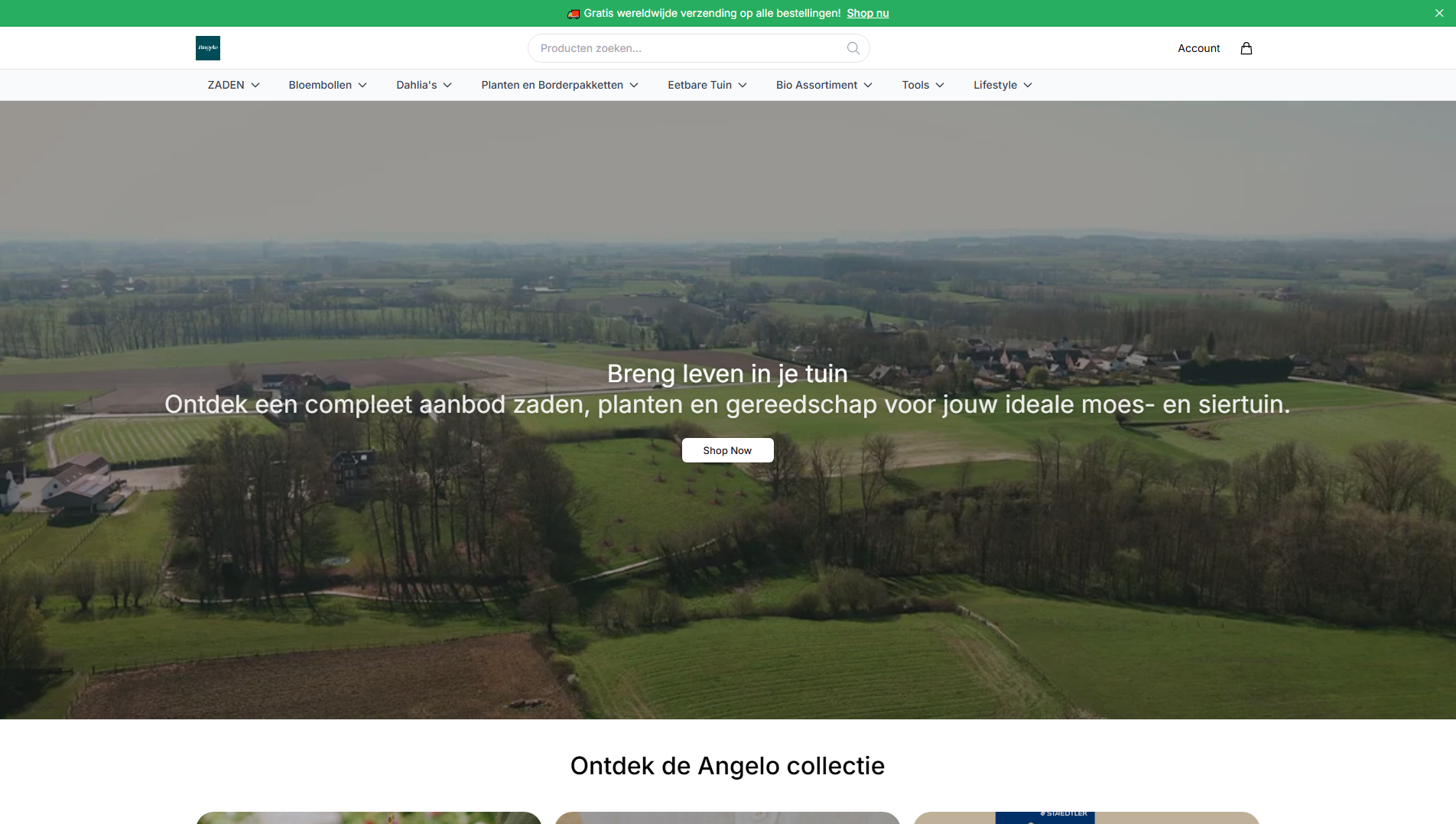Select the Dahlia's menu label
This screenshot has height=824, width=1456.
(x=417, y=85)
